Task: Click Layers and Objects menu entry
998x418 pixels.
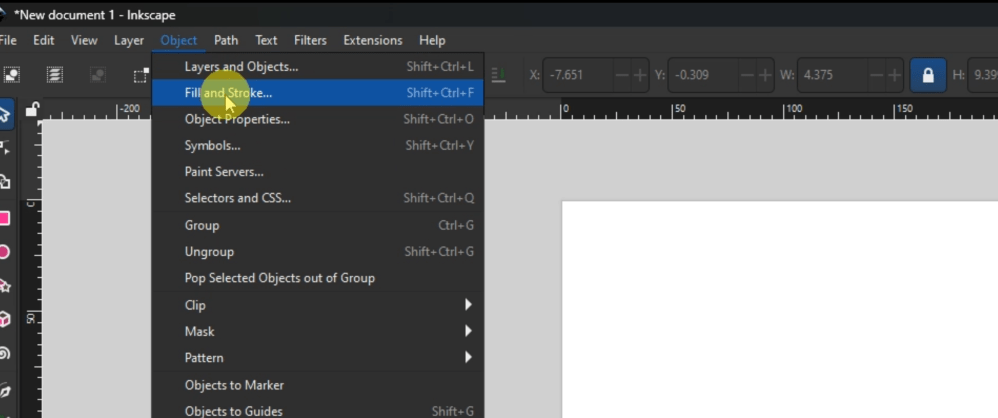Action: point(241,67)
